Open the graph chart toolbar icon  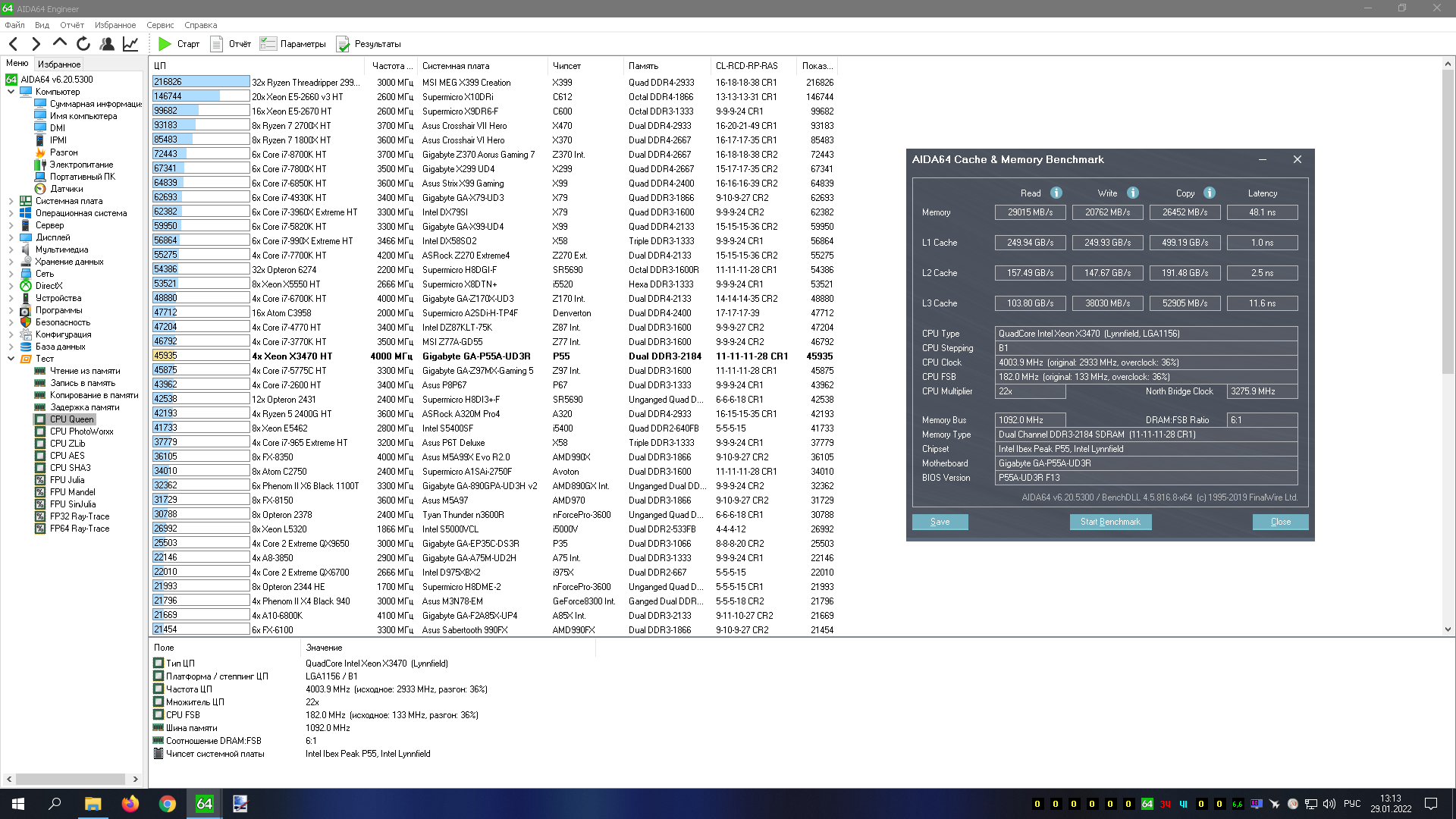pyautogui.click(x=130, y=44)
